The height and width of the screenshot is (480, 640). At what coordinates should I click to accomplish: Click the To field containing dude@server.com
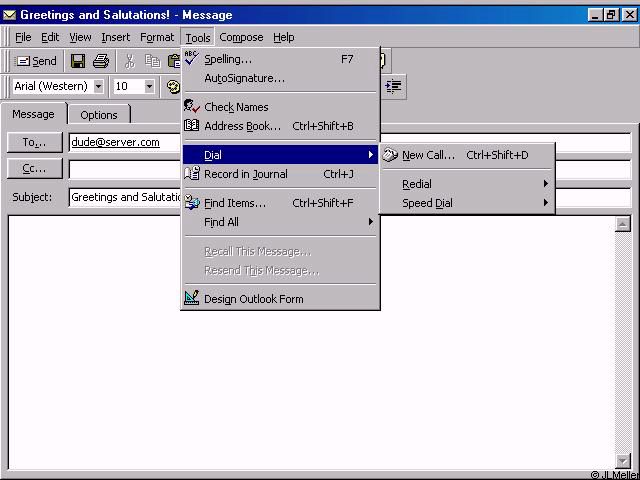[x=125, y=142]
